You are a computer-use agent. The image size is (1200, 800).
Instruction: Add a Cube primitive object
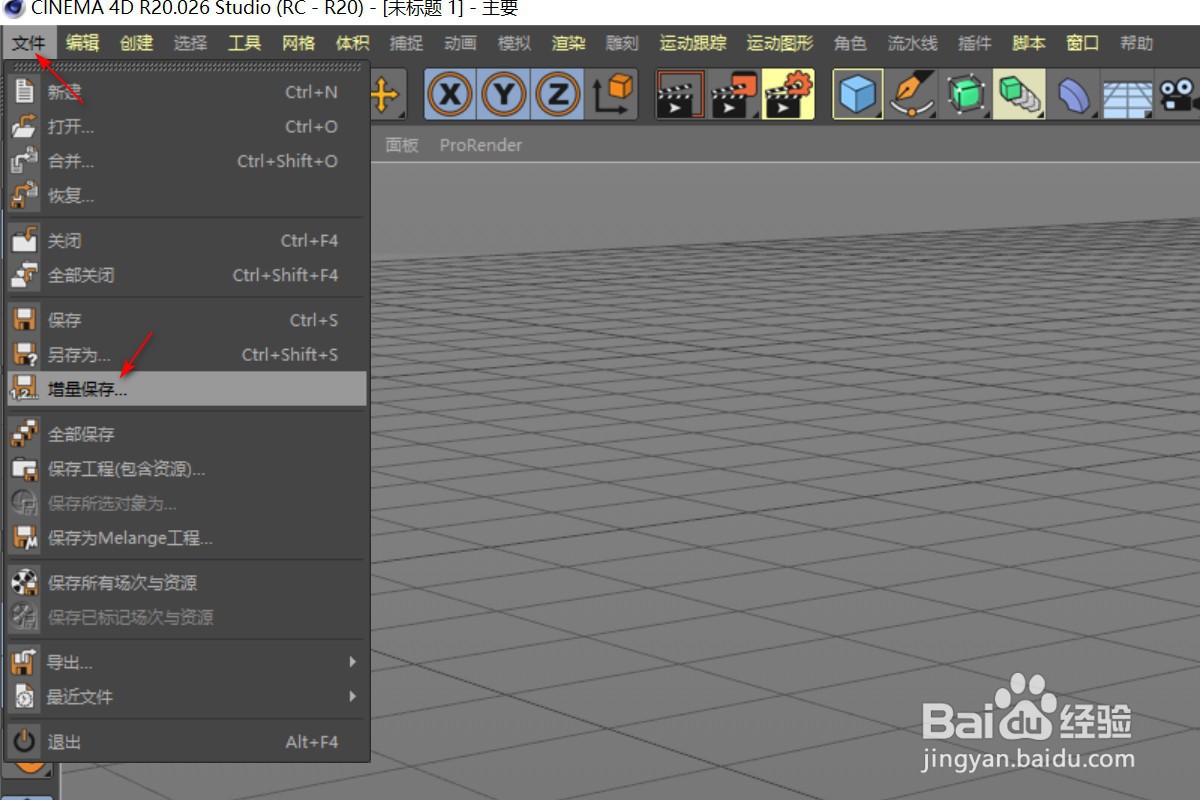(x=858, y=95)
